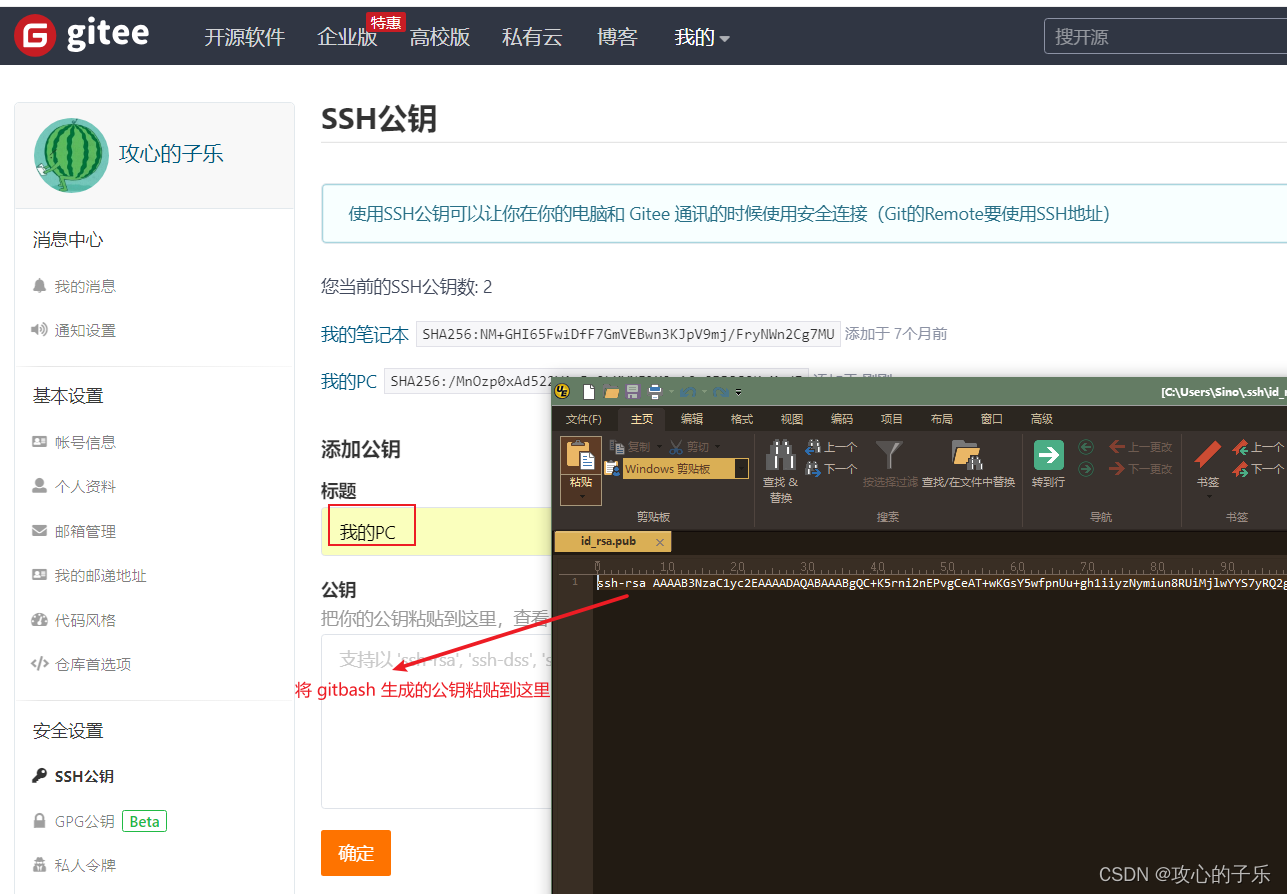
Task: Open 博客 in Gitee navigation
Action: pyautogui.click(x=617, y=37)
